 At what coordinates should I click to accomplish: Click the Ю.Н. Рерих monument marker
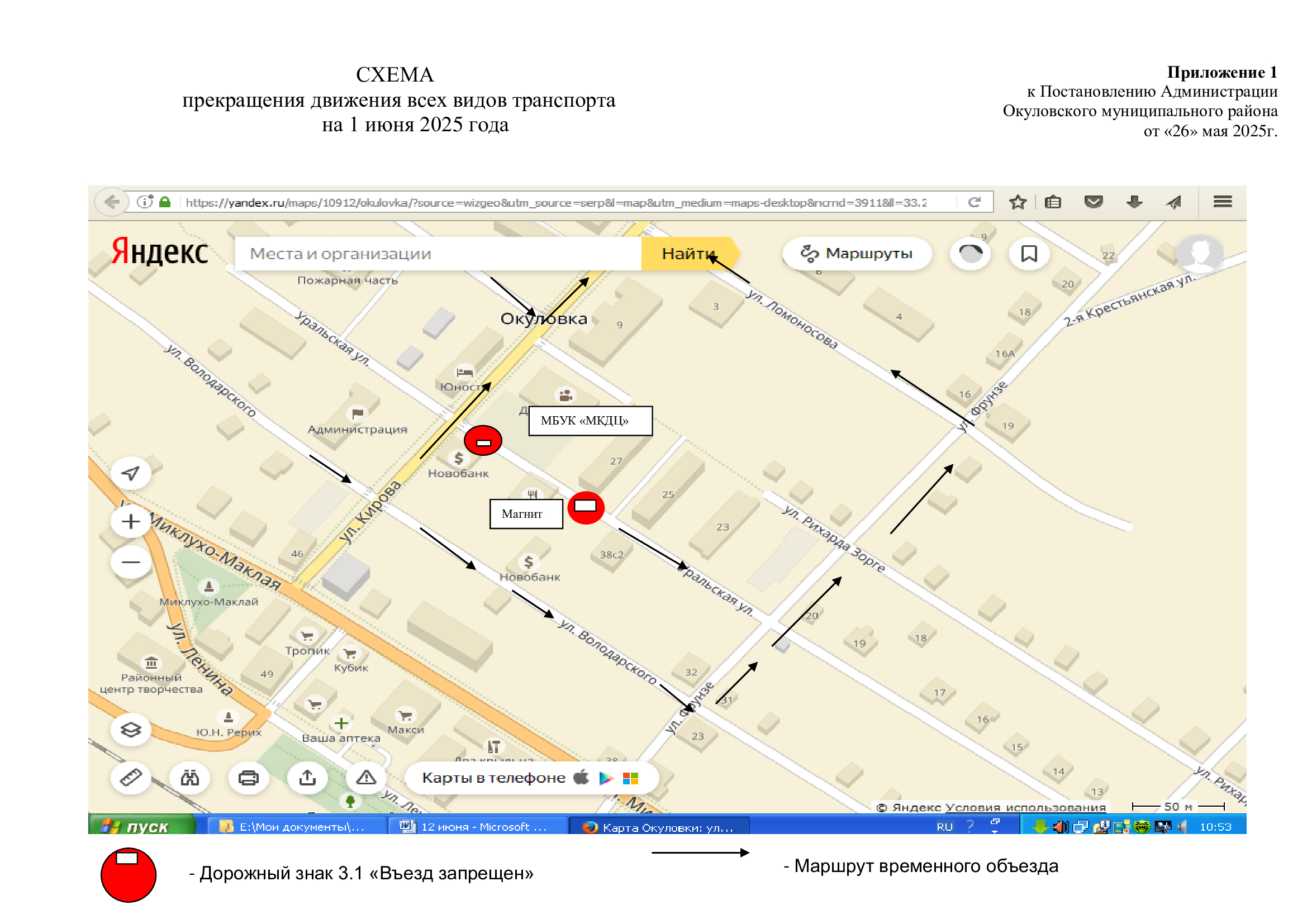[x=229, y=717]
